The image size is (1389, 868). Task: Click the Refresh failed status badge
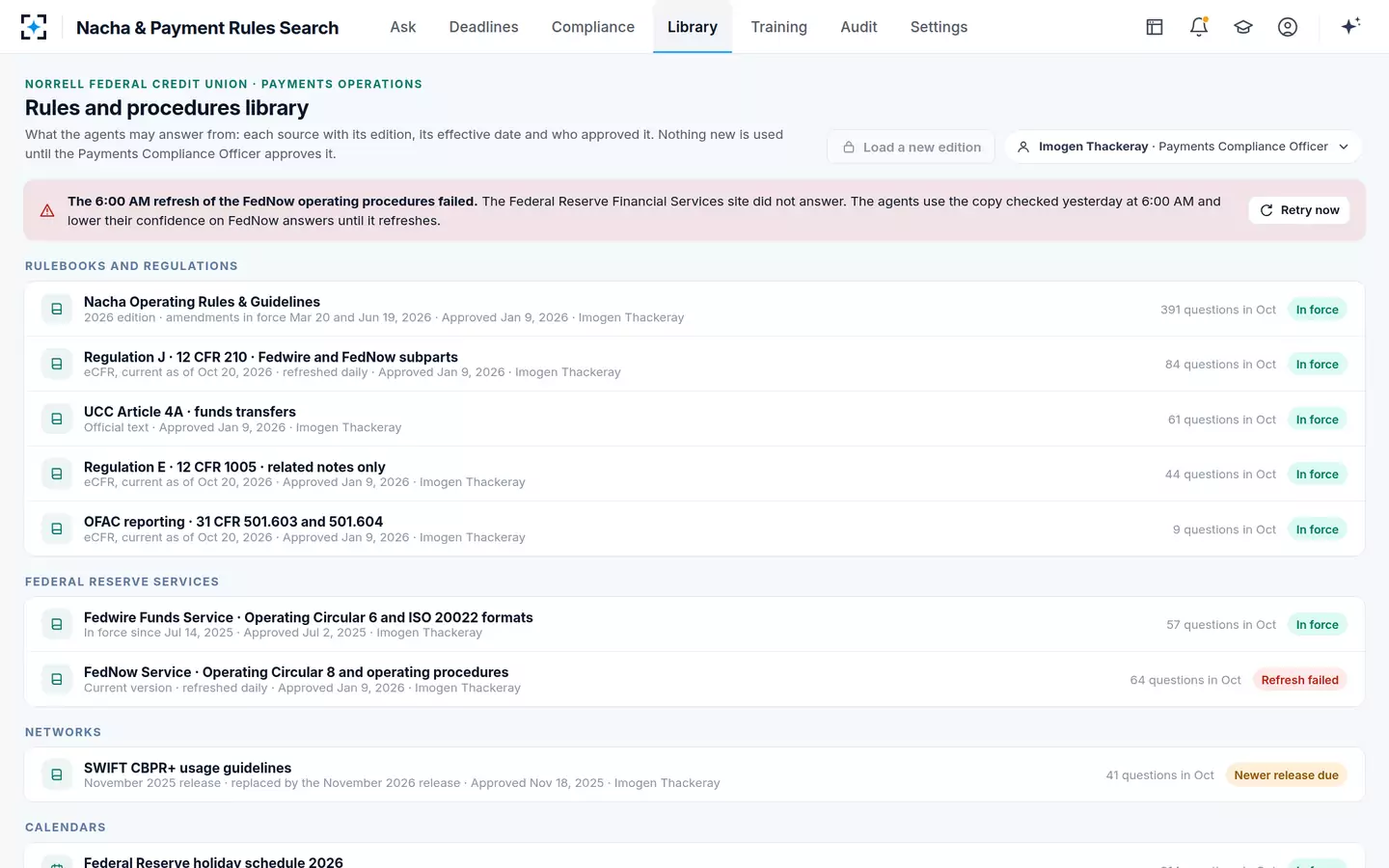pyautogui.click(x=1299, y=680)
